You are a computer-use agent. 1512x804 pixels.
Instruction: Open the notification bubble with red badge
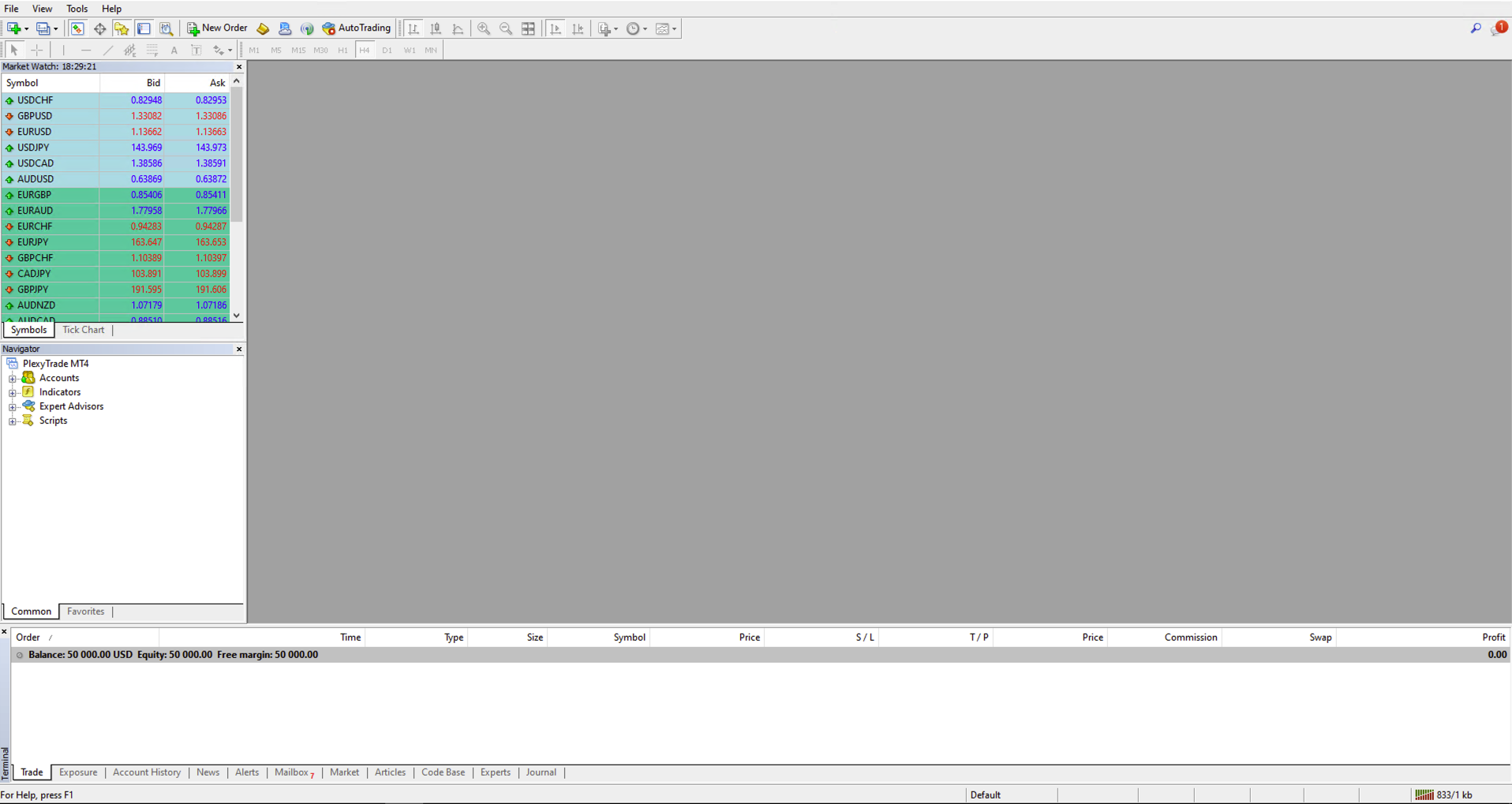[1499, 28]
